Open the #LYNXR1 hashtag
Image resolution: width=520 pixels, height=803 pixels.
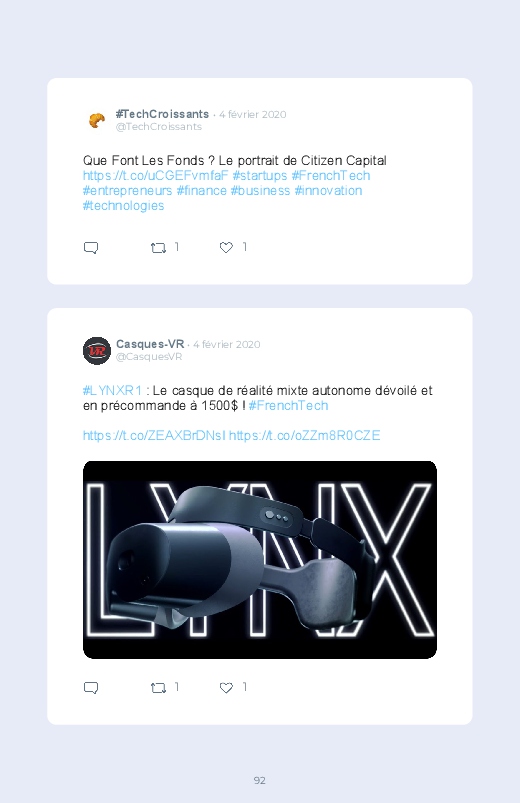[112, 391]
